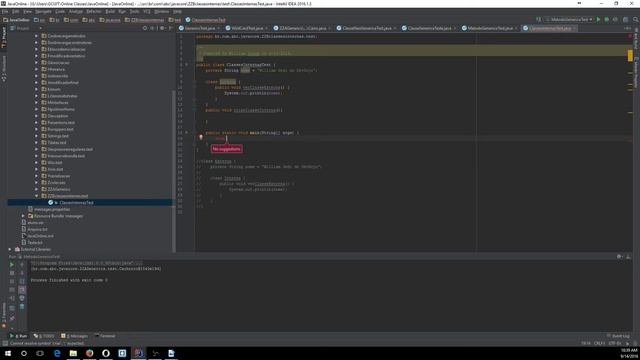Open the File menu
The width and height of the screenshot is (640, 360).
coord(5,11)
